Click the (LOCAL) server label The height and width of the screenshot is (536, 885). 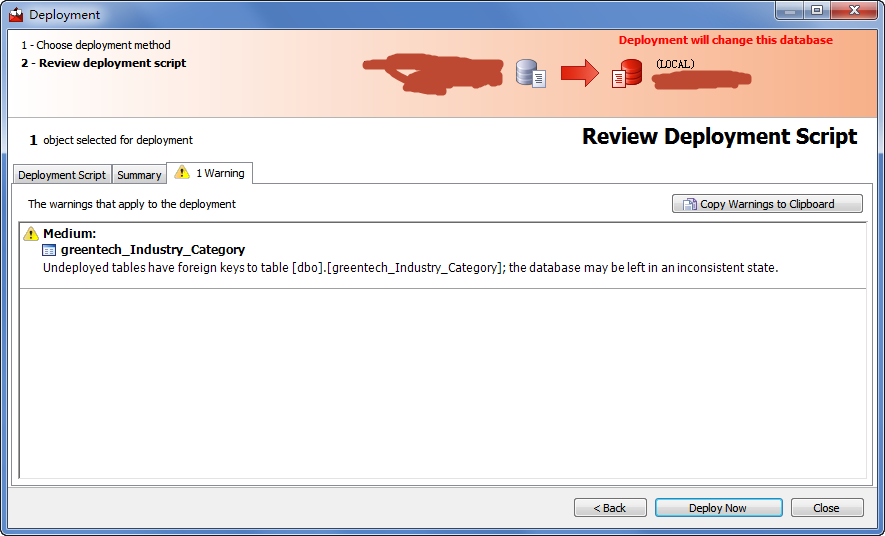[x=675, y=64]
